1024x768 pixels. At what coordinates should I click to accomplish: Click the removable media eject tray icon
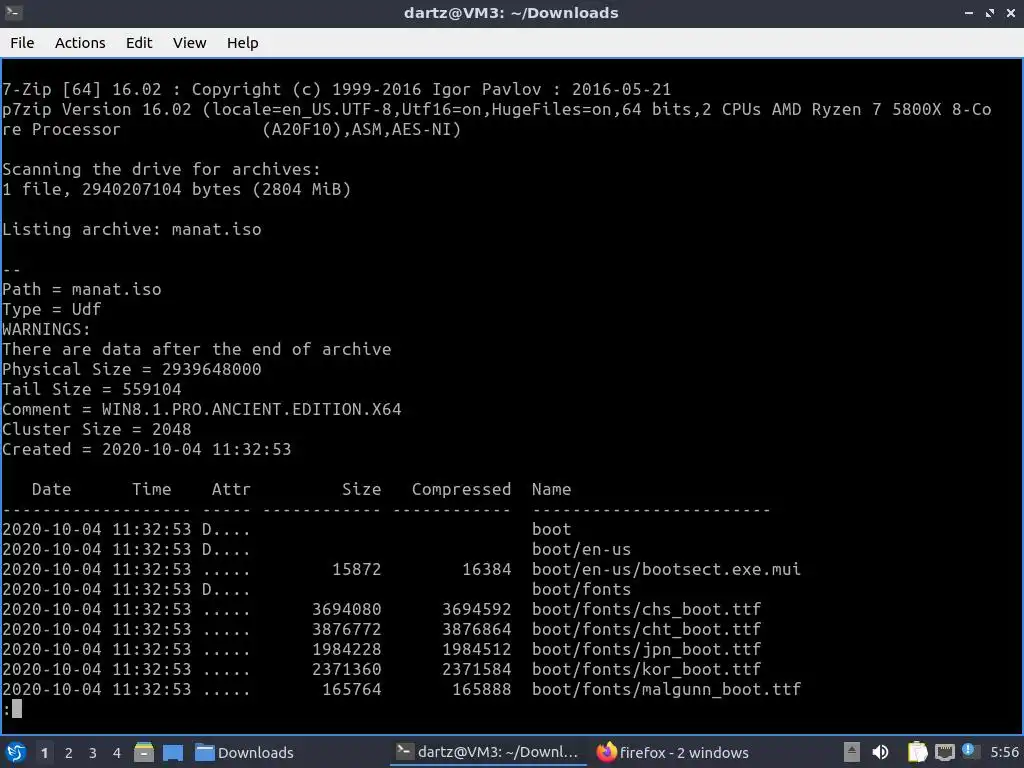(x=852, y=752)
